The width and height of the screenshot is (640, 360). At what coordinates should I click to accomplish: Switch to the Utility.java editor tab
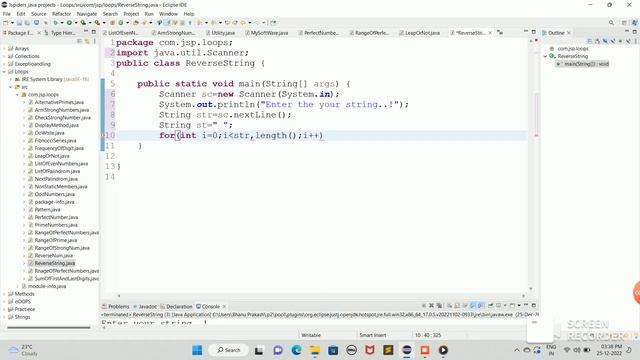point(223,33)
